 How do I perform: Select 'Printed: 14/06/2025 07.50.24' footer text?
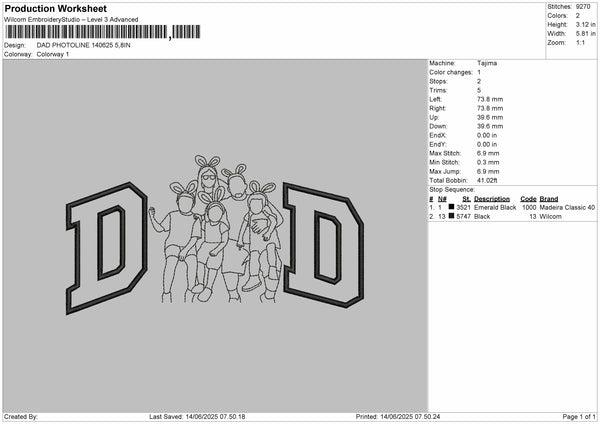(398, 417)
